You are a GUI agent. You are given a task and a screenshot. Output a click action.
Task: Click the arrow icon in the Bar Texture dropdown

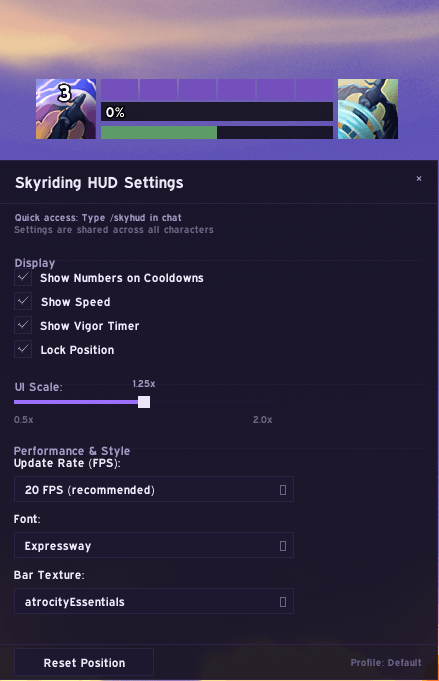click(283, 602)
